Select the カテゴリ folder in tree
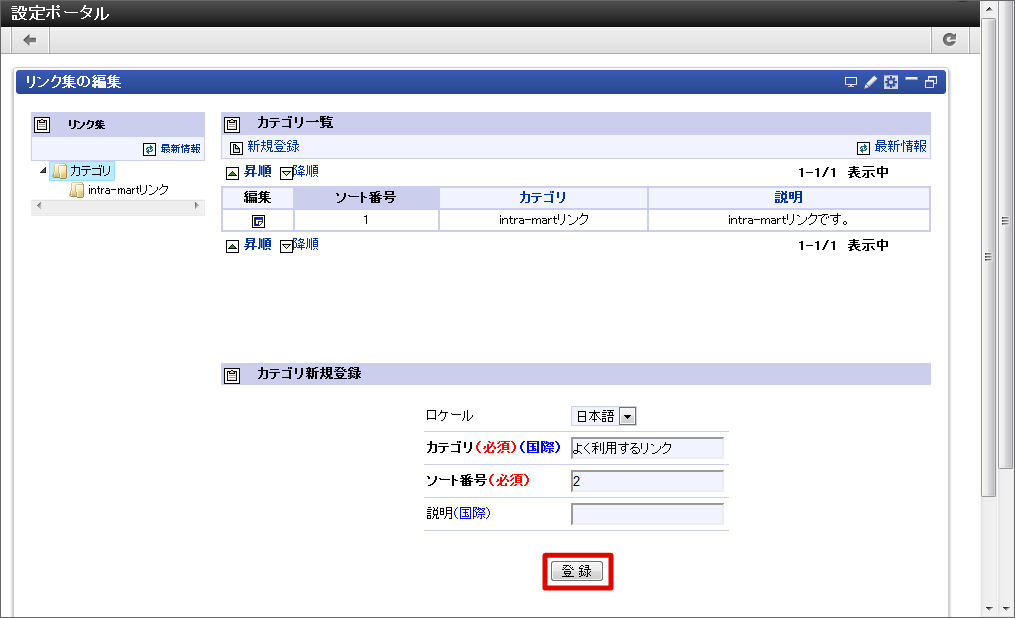 tap(82, 171)
